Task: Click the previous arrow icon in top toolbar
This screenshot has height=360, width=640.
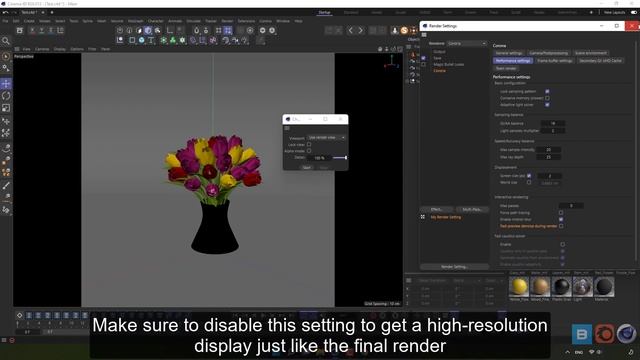Action: pyautogui.click(x=351, y=30)
